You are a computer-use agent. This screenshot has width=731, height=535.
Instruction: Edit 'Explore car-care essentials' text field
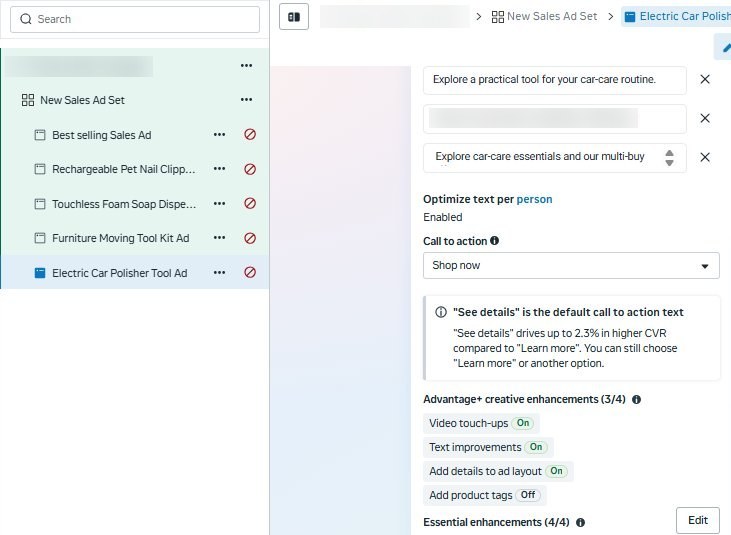click(554, 158)
